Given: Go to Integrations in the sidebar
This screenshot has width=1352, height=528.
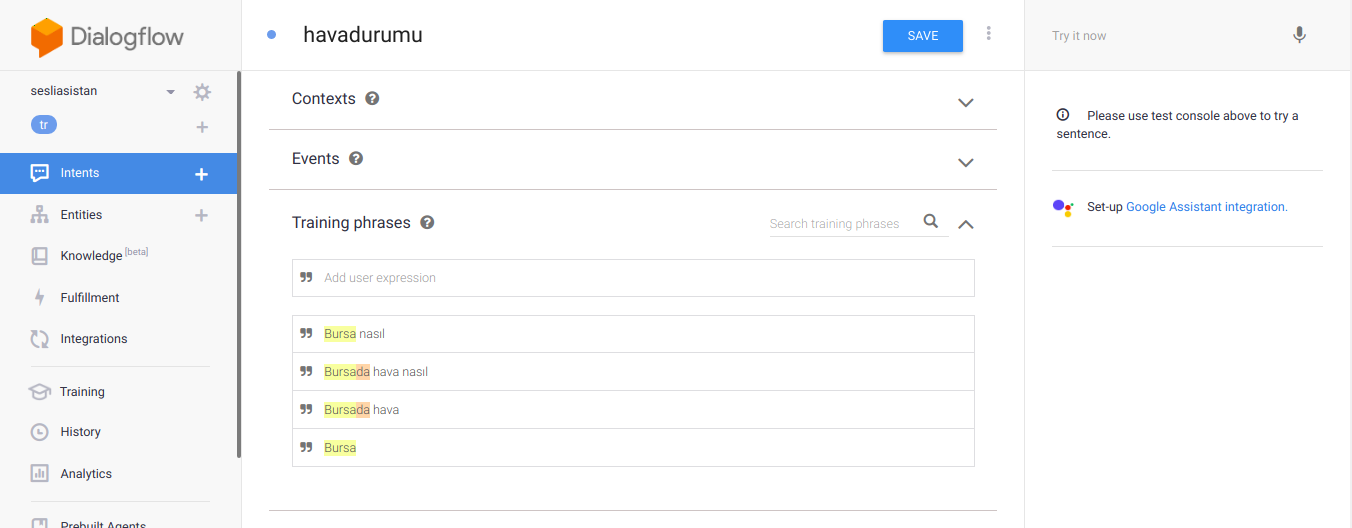Looking at the screenshot, I should click(x=93, y=339).
